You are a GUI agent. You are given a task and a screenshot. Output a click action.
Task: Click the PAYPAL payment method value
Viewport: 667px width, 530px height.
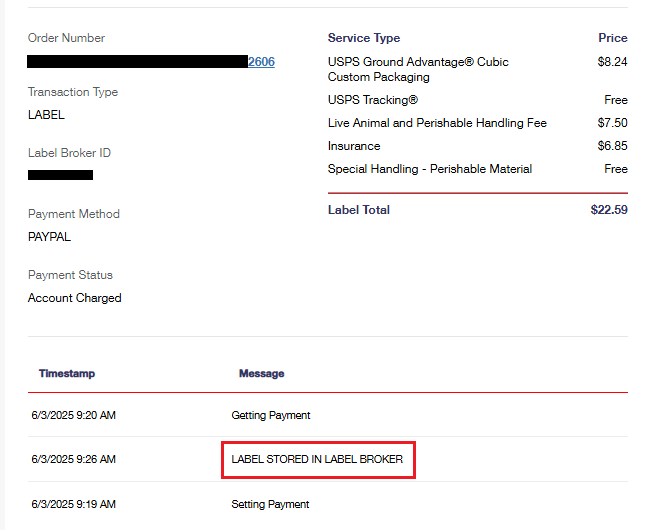tap(49, 237)
